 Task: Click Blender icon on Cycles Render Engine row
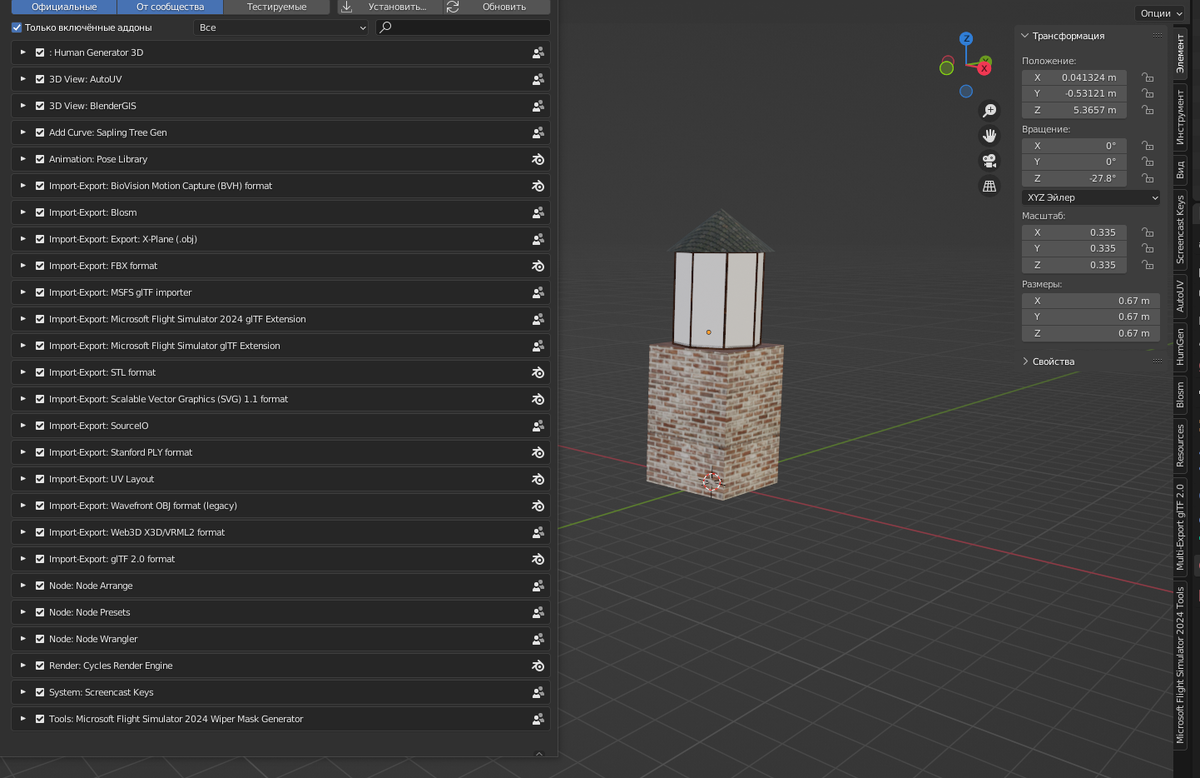pos(538,666)
